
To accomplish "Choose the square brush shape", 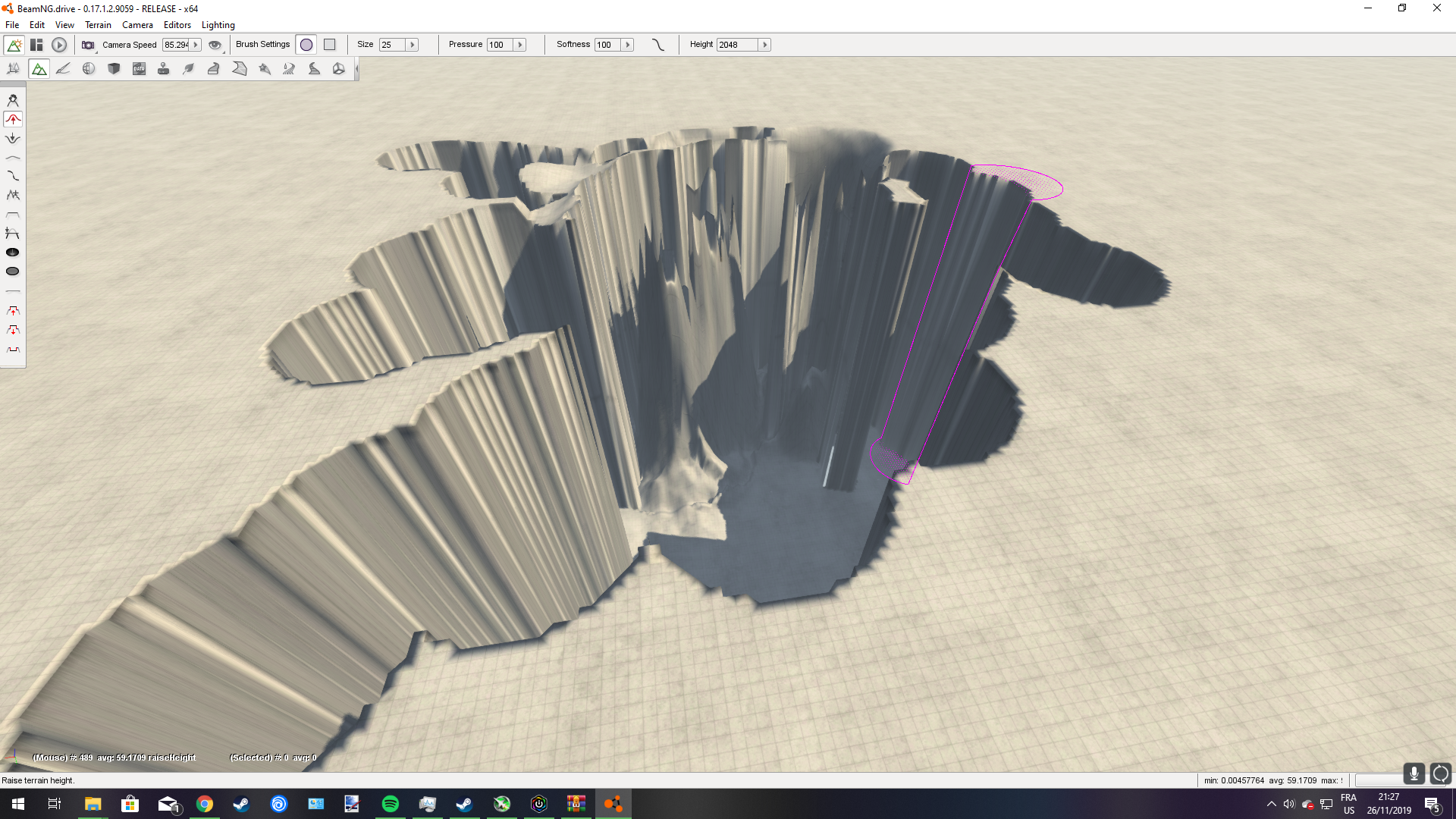I will [330, 45].
